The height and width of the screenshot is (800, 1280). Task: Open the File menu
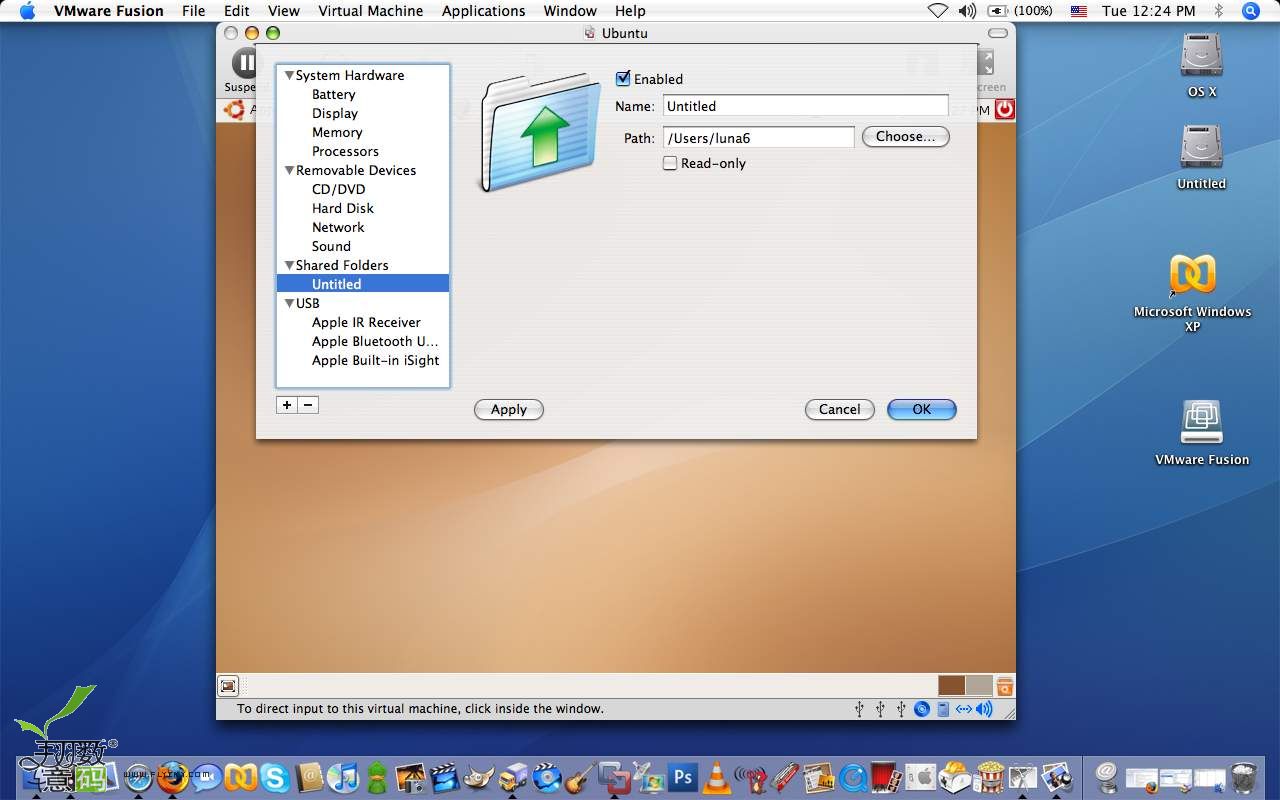(x=194, y=11)
